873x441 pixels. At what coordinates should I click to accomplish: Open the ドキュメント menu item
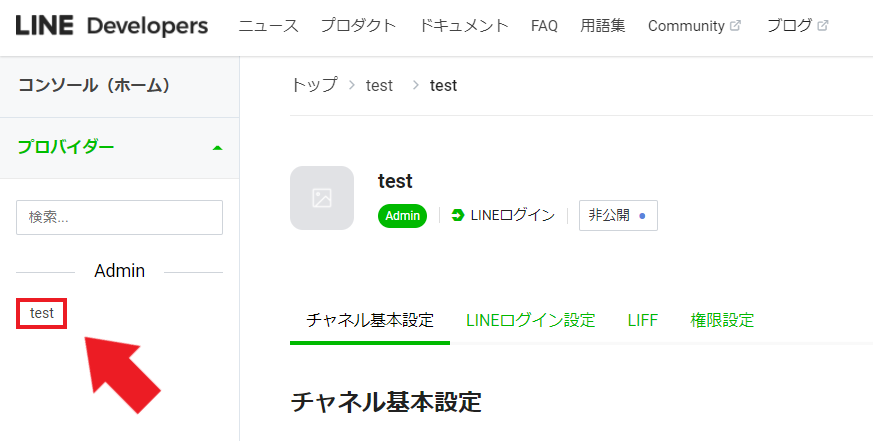click(464, 26)
